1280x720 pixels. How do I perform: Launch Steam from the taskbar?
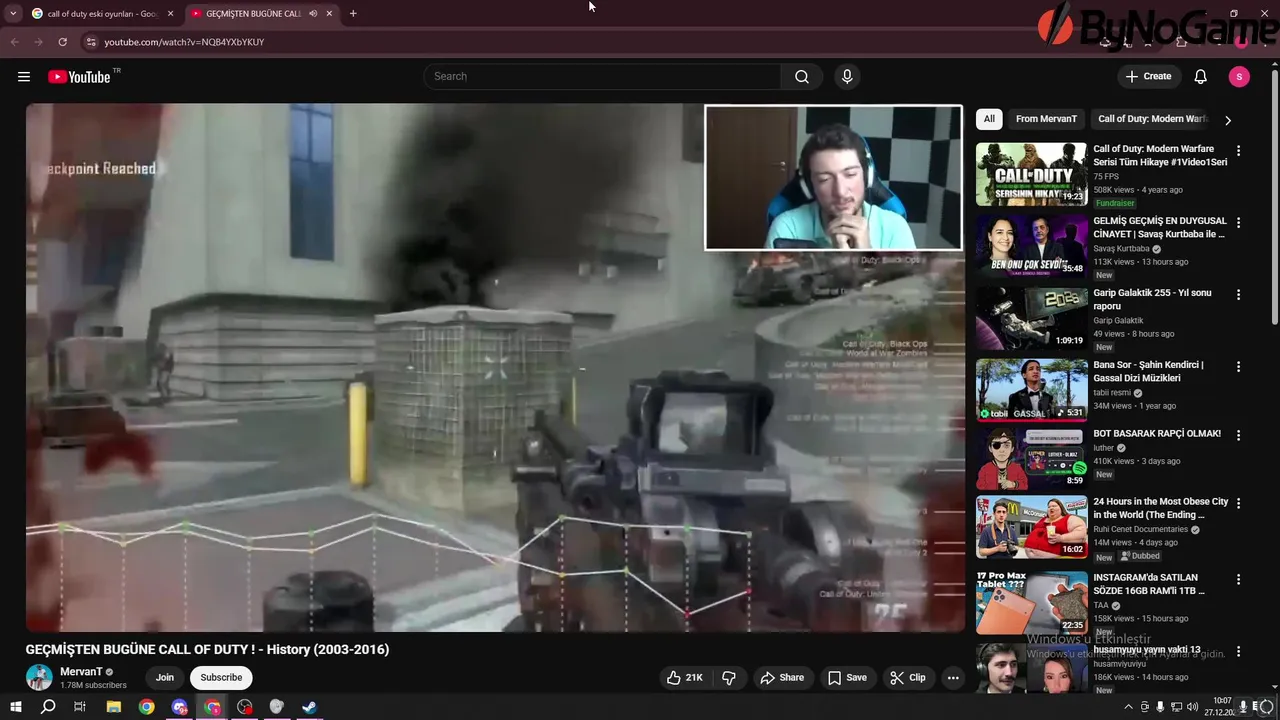pyautogui.click(x=310, y=707)
